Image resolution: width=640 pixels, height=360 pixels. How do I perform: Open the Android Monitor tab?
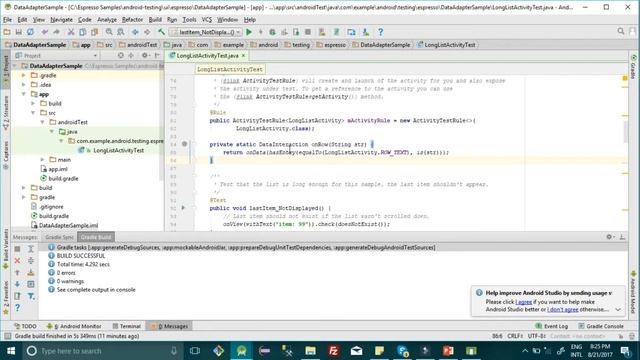coord(74,326)
